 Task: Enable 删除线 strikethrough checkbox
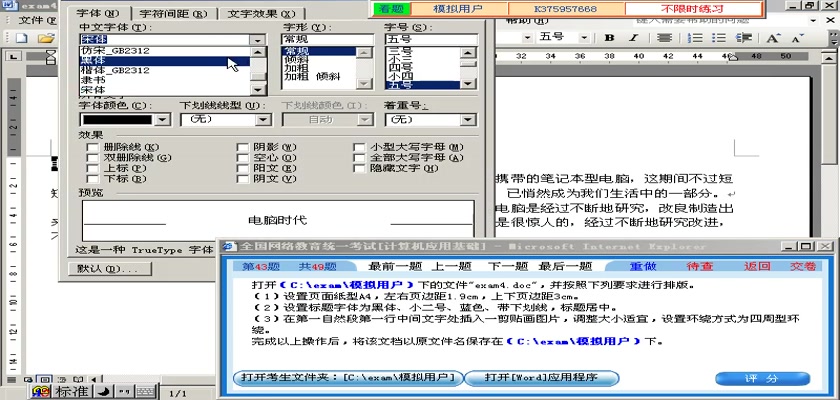coord(93,147)
